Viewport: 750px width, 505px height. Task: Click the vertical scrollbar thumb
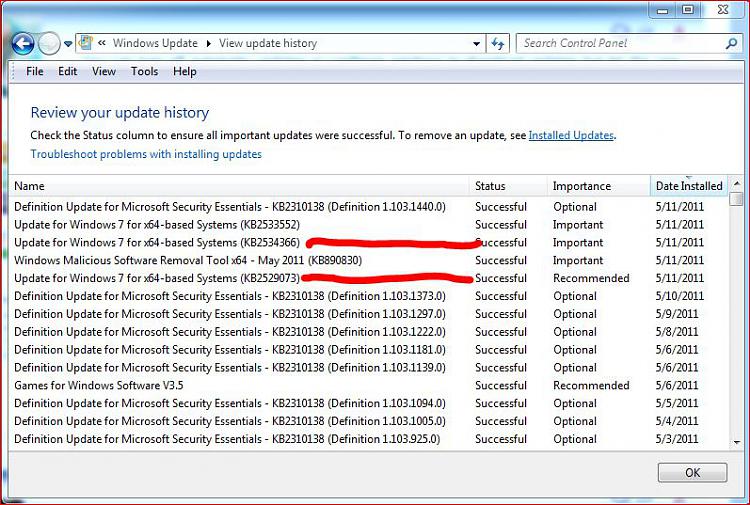(737, 198)
